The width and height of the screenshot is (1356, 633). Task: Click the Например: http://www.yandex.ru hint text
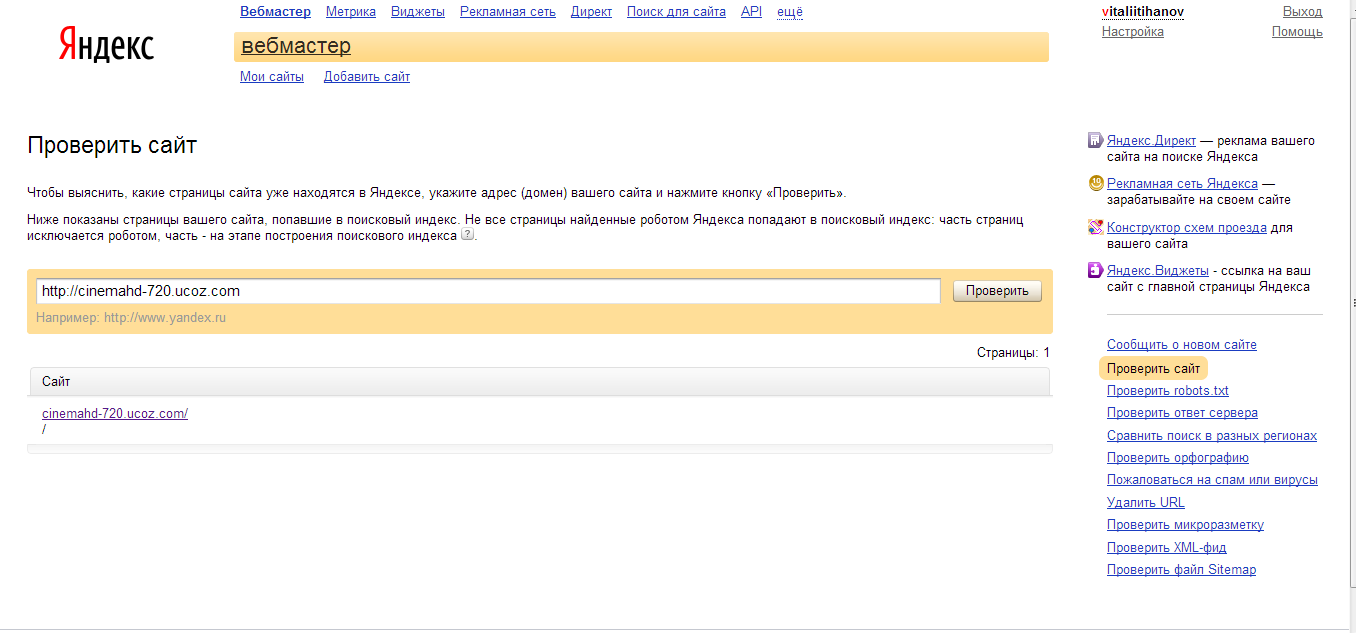point(131,318)
